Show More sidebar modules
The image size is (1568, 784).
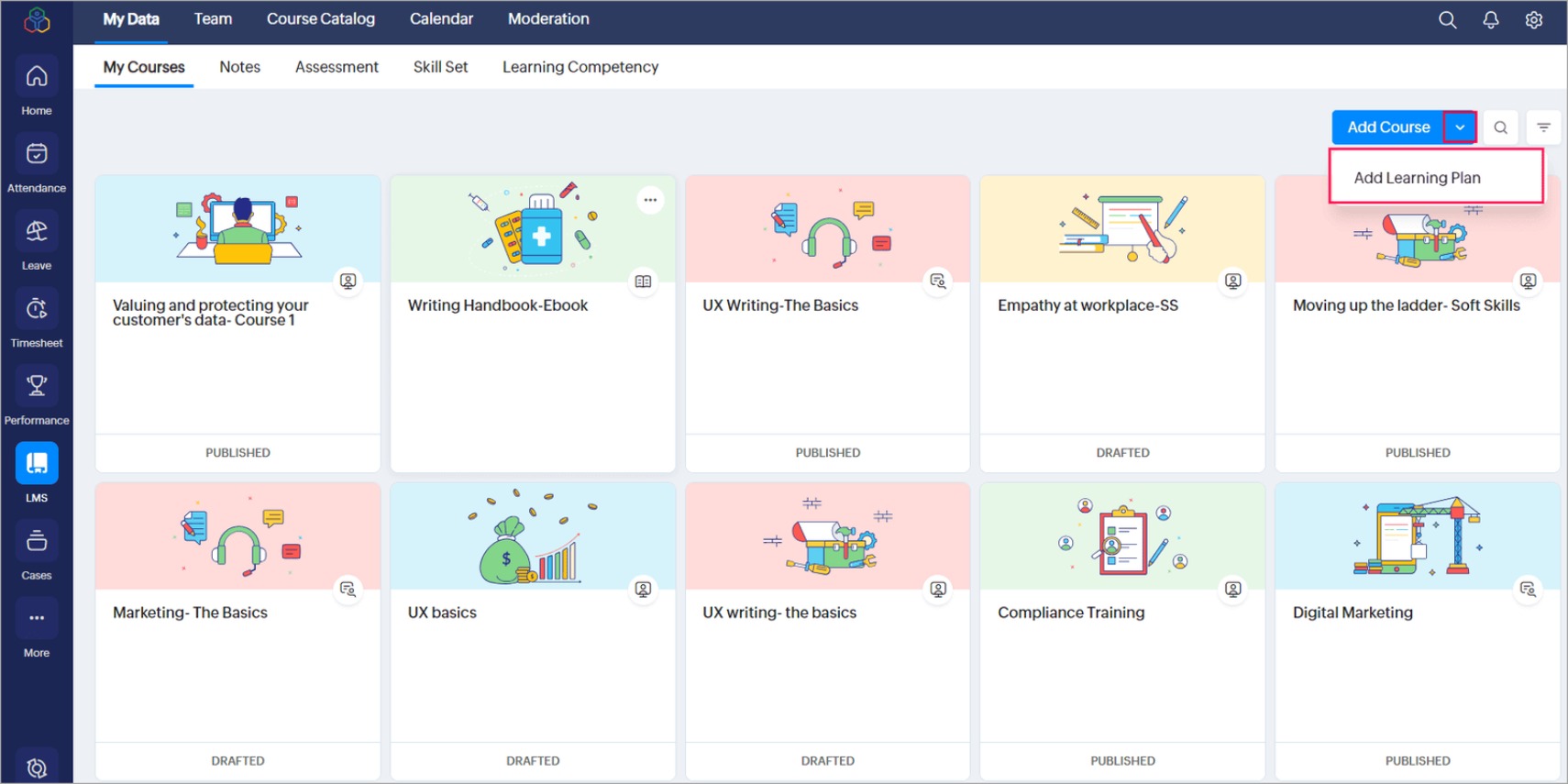pyautogui.click(x=37, y=629)
